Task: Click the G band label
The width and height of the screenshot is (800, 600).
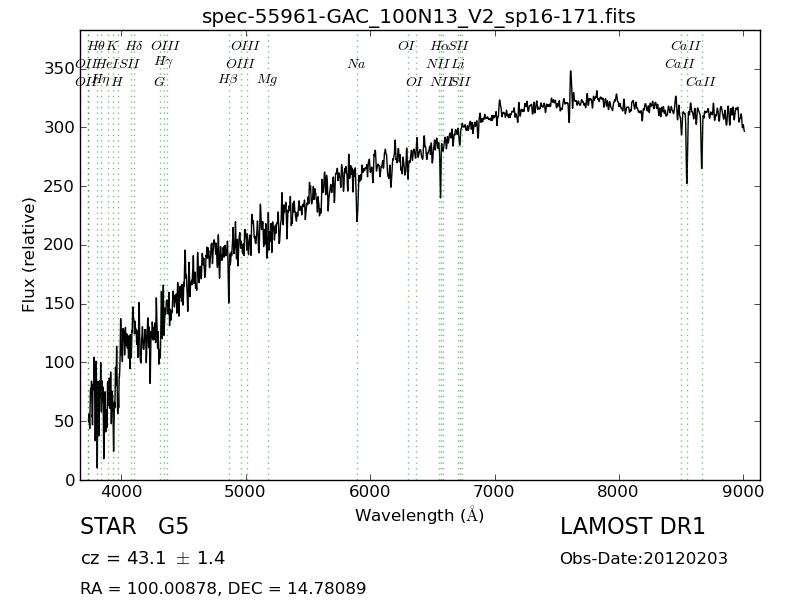Action: pyautogui.click(x=159, y=82)
